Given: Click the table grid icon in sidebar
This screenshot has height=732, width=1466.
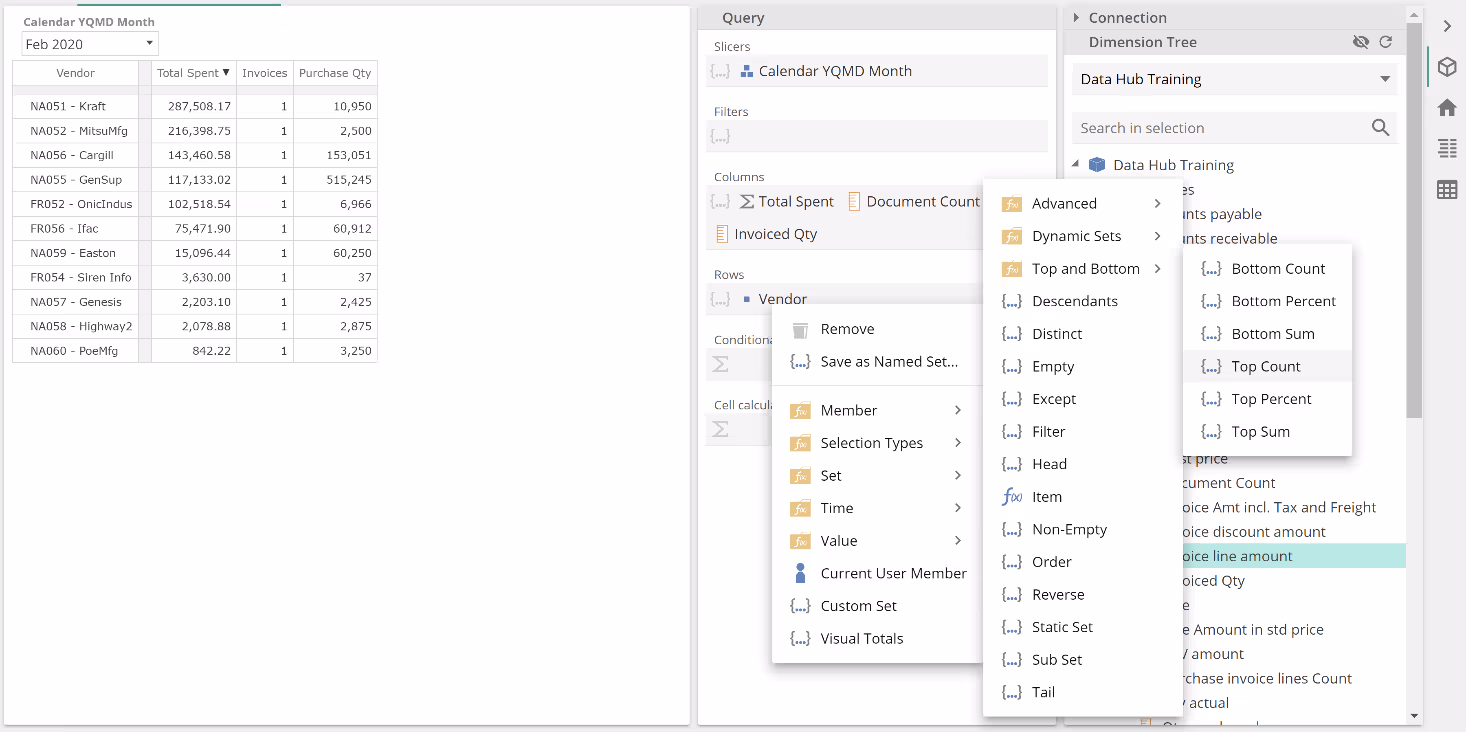Looking at the screenshot, I should click(1446, 190).
